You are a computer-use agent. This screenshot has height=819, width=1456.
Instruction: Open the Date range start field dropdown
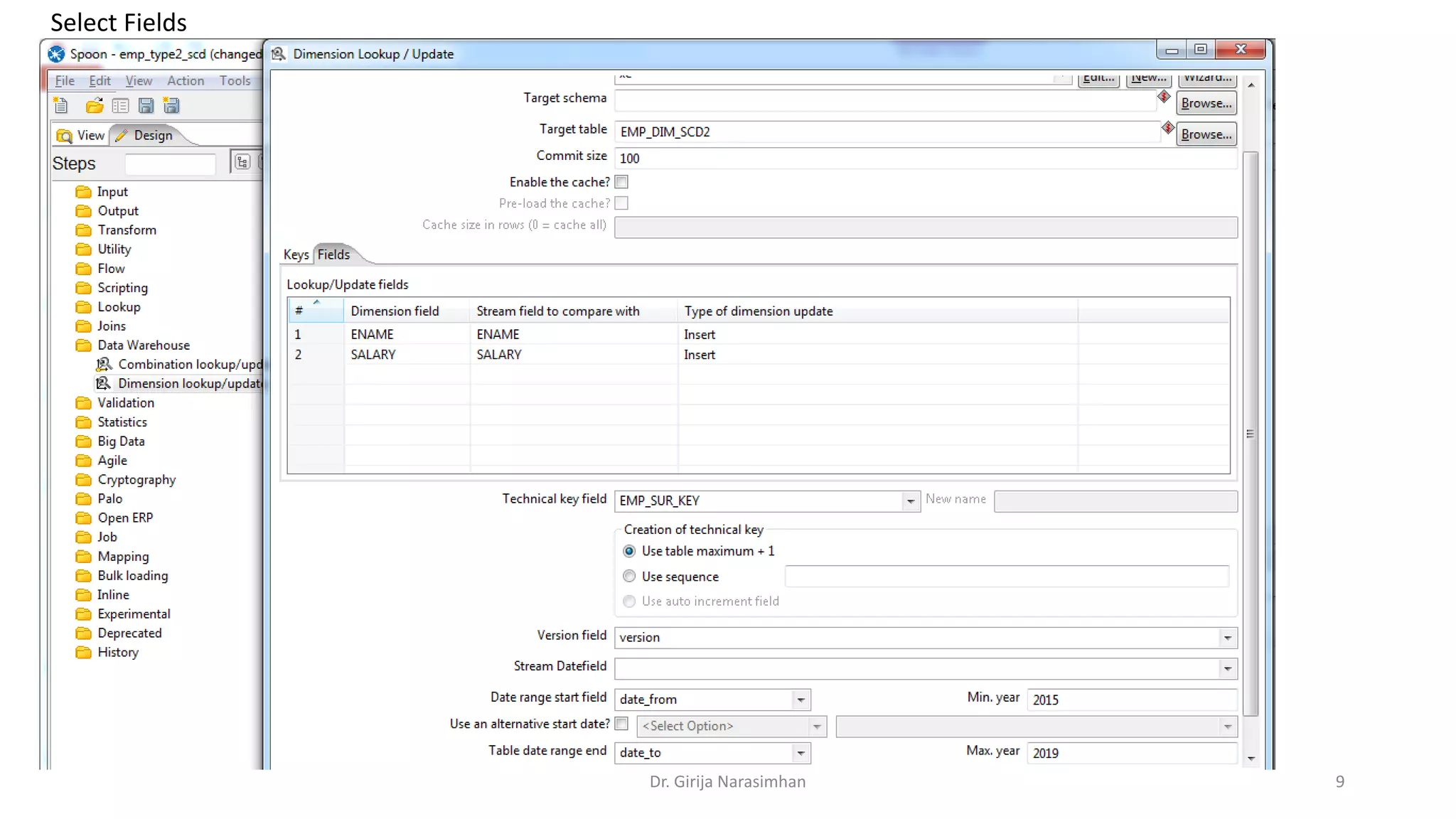801,700
